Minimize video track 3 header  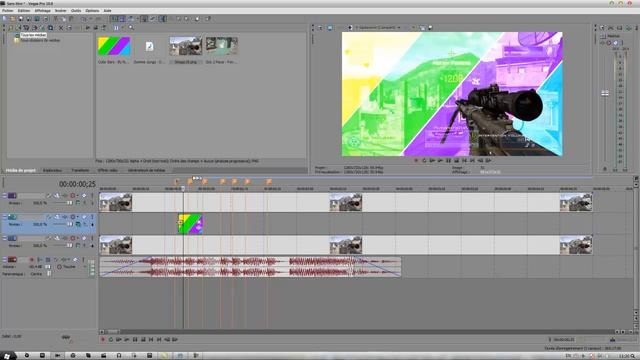click(4, 238)
